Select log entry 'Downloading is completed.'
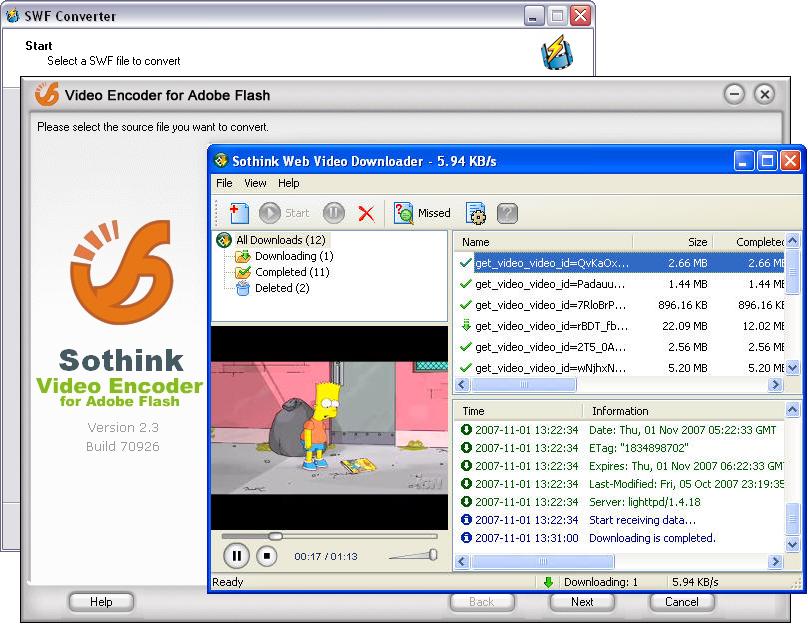 point(652,538)
